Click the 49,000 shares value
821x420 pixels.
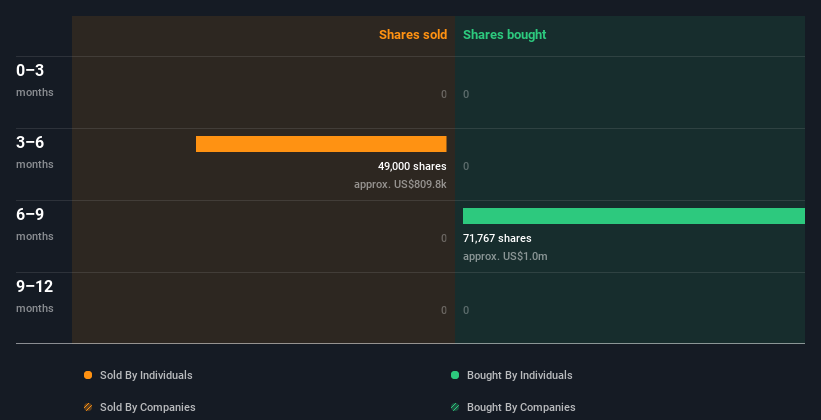tap(412, 167)
